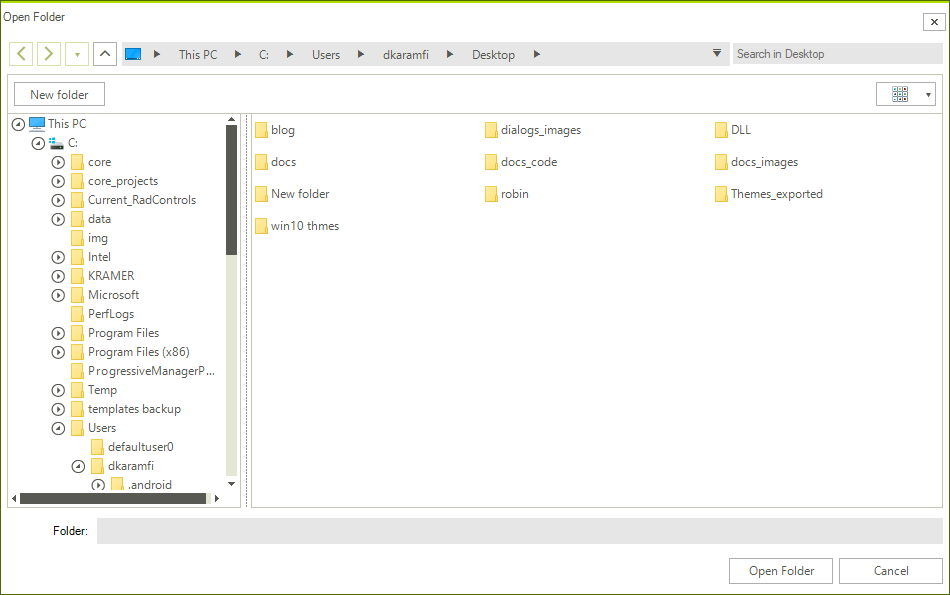950x595 pixels.
Task: Collapse the Users tree node
Action: tap(57, 427)
